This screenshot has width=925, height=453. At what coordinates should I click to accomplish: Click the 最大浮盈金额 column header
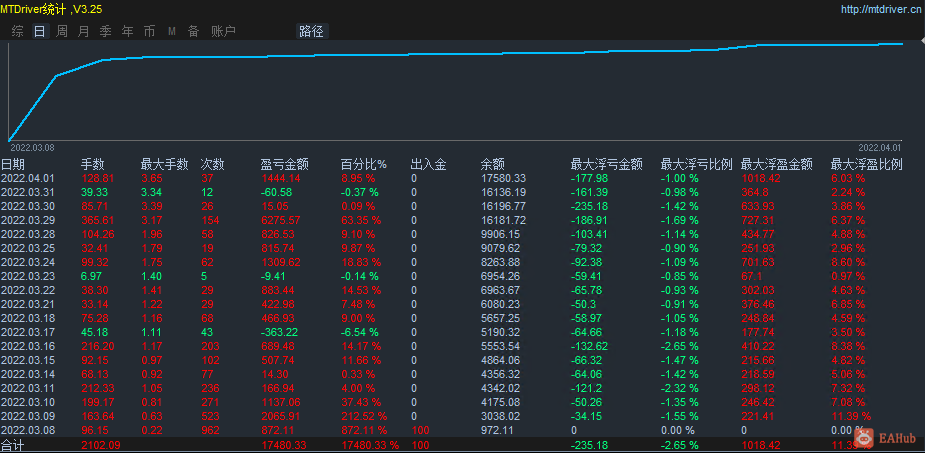point(776,165)
